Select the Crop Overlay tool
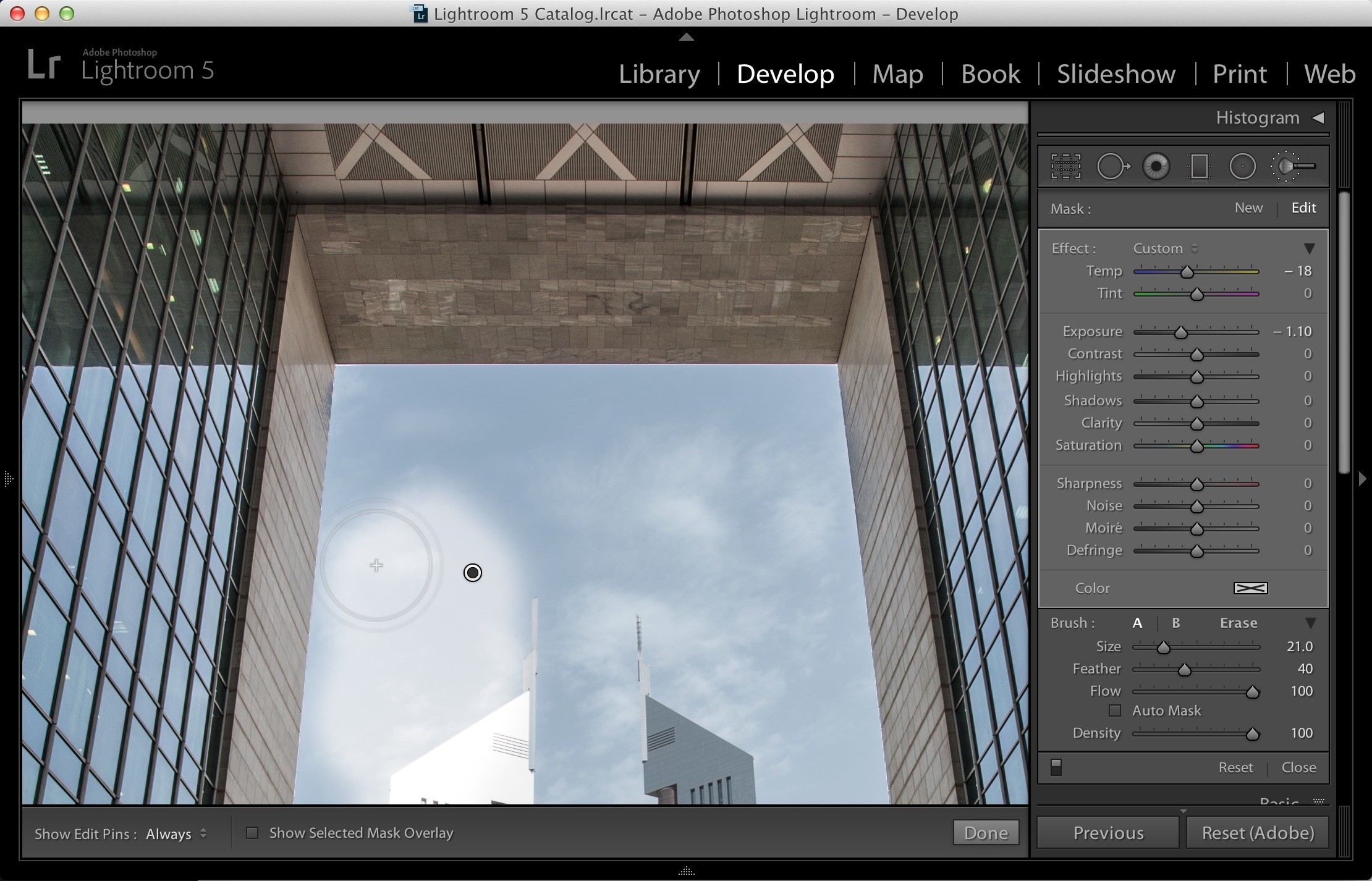The image size is (1372, 881). point(1066,167)
